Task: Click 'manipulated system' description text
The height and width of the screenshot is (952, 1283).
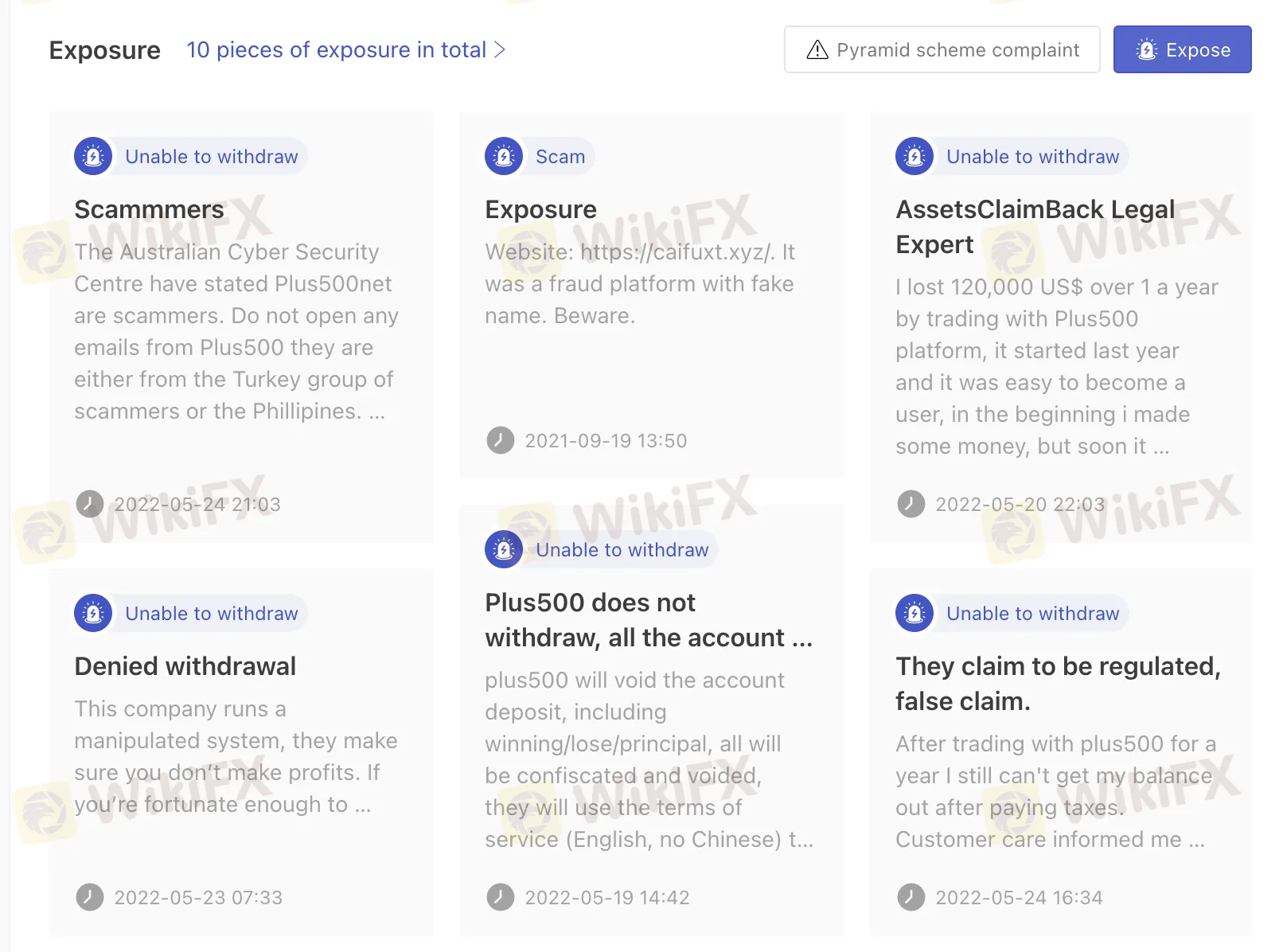Action: pos(236,756)
